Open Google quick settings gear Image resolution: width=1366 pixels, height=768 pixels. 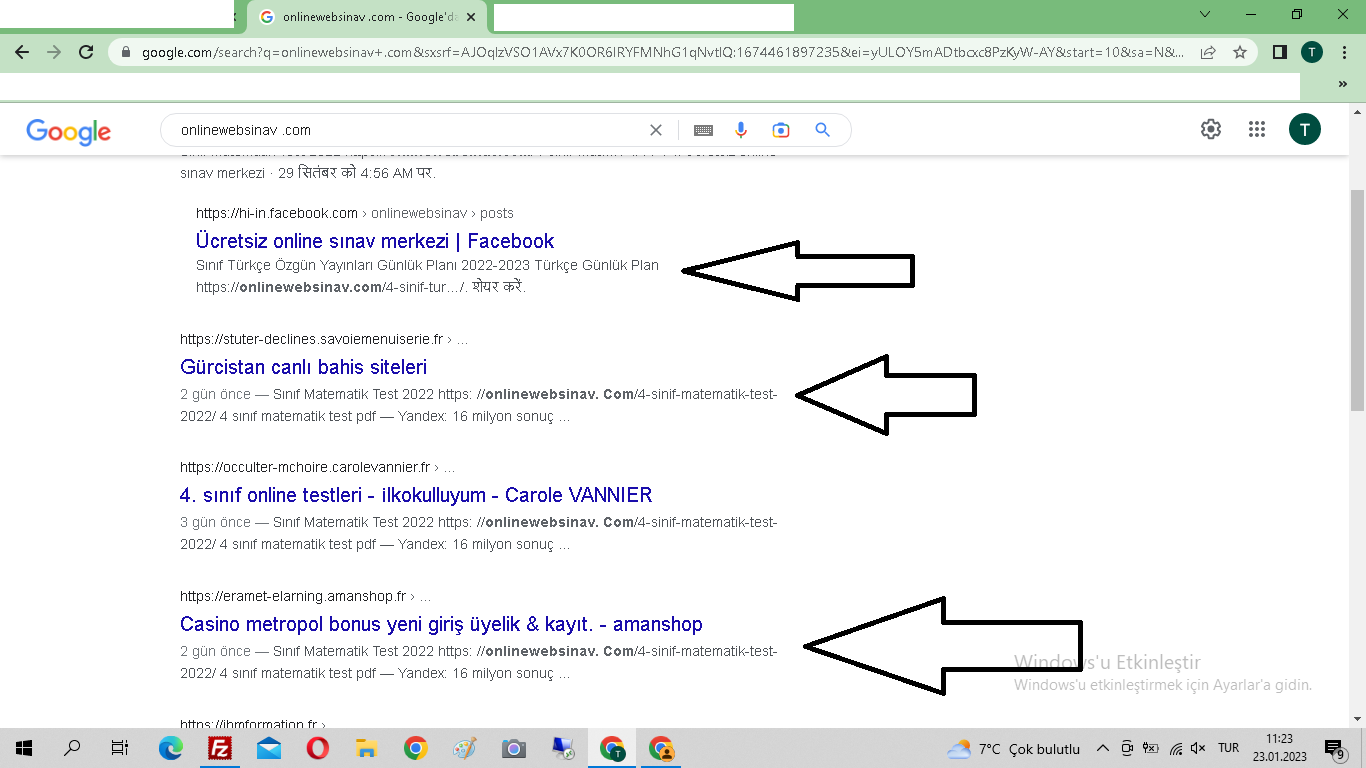(1211, 129)
